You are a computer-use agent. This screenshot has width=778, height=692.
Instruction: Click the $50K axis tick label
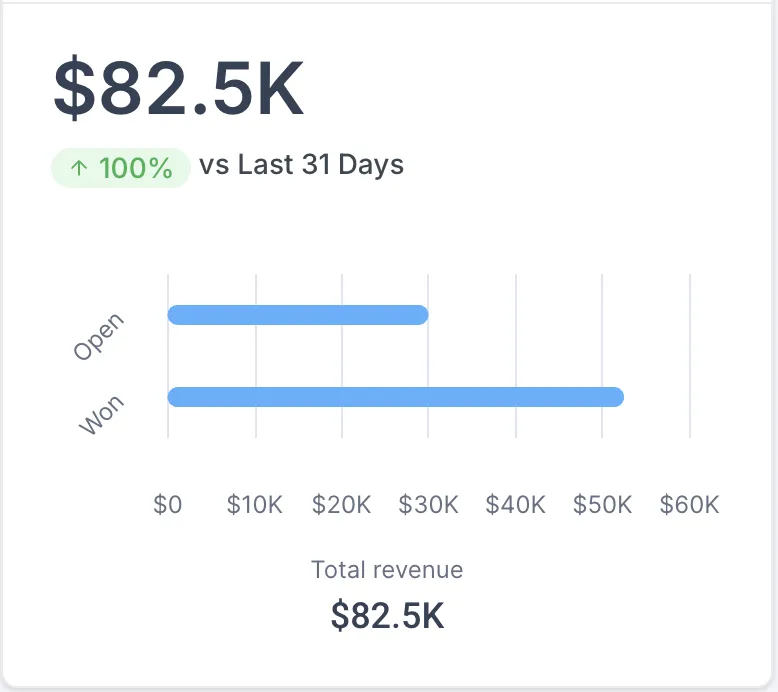tap(602, 505)
